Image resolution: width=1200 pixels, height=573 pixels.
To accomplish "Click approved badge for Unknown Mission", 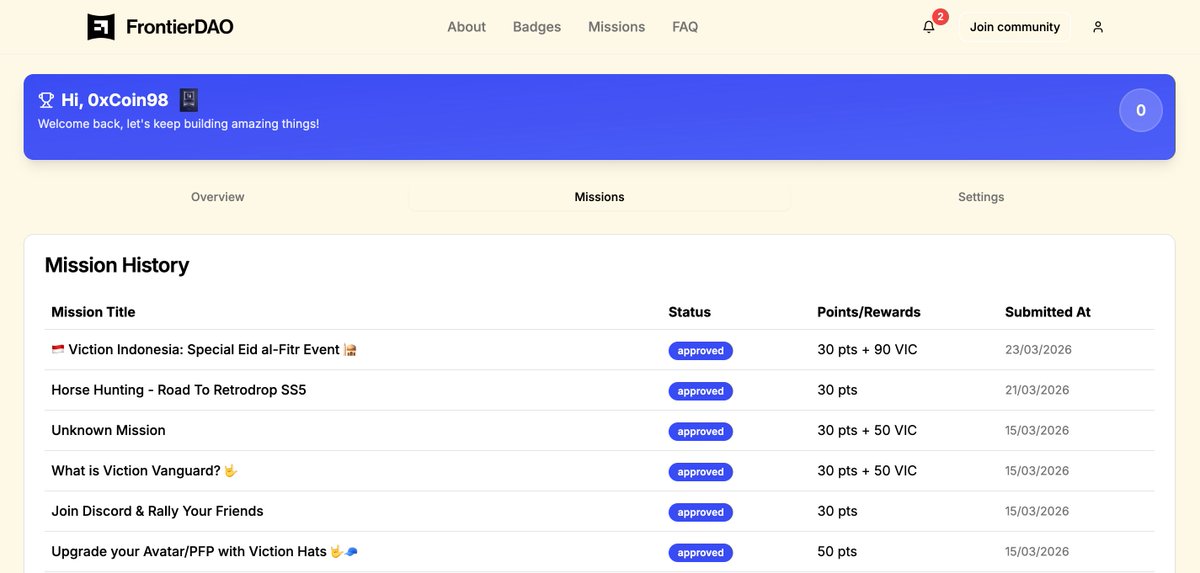I will click(701, 431).
